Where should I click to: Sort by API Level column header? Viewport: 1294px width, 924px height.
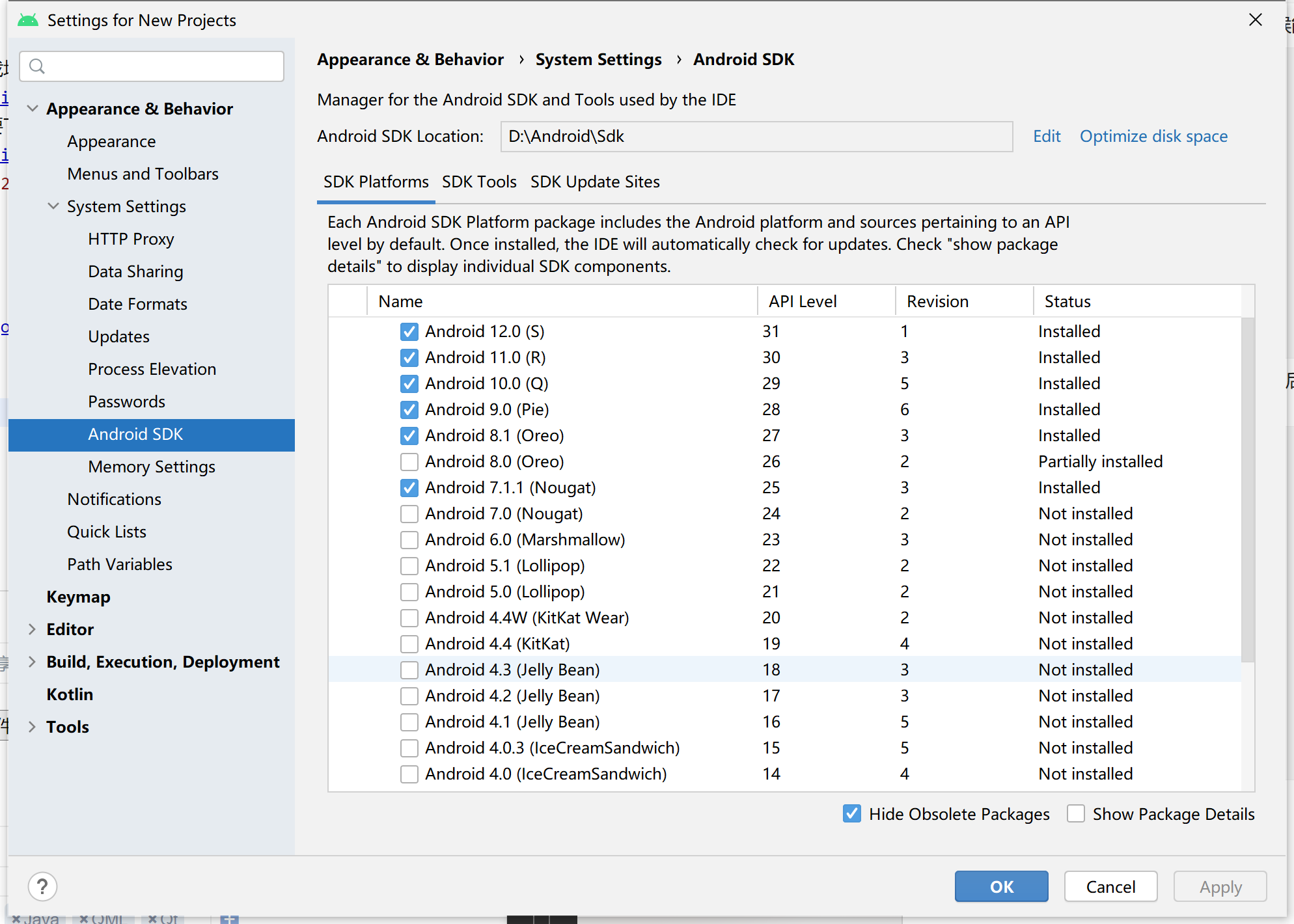click(x=826, y=301)
